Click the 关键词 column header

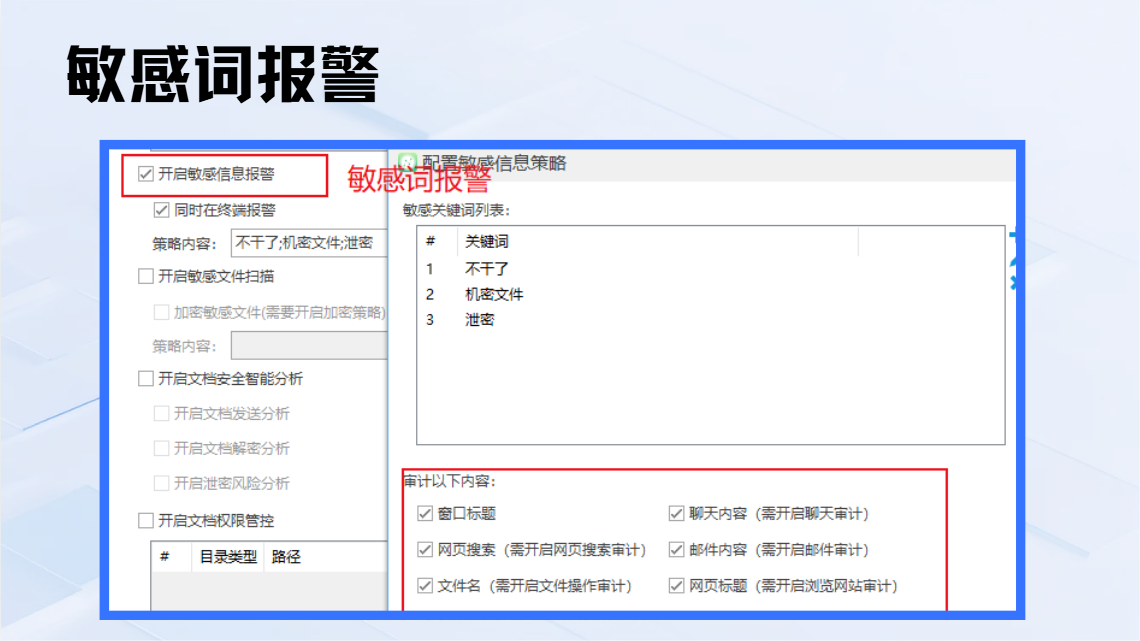[x=657, y=241]
